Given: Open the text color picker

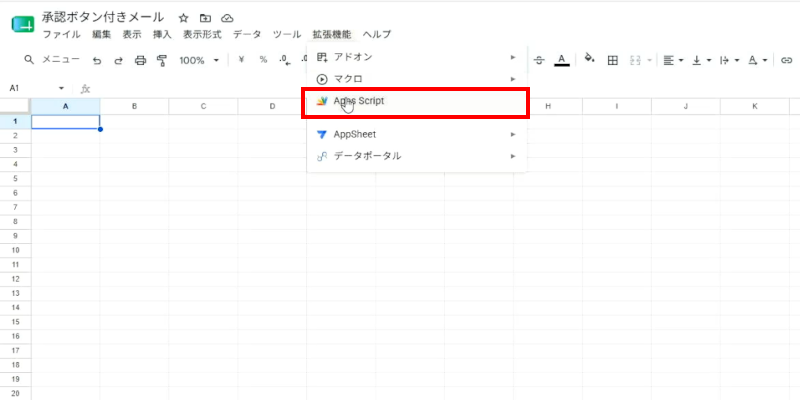Looking at the screenshot, I should [562, 60].
